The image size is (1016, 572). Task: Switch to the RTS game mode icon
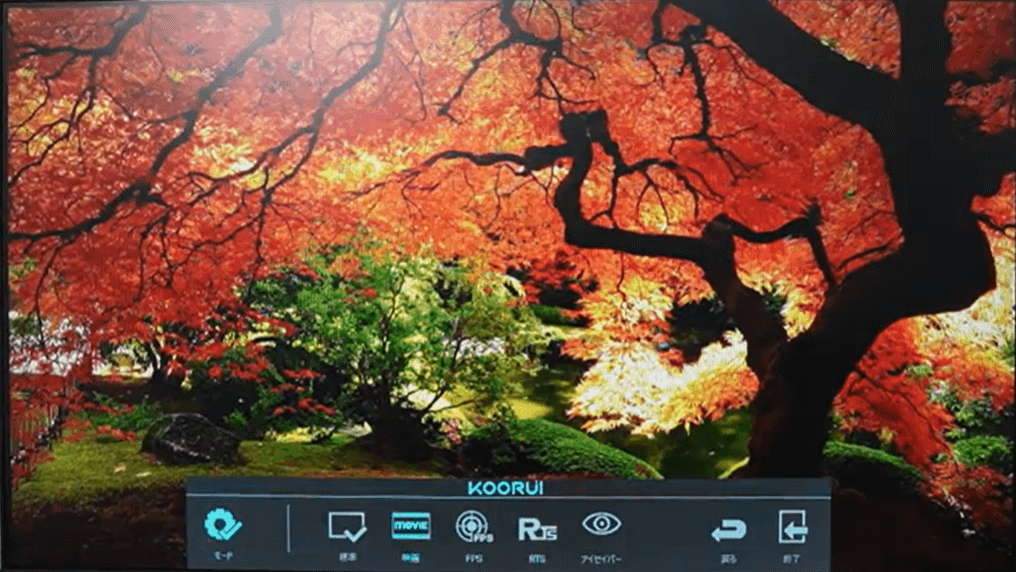pos(537,529)
